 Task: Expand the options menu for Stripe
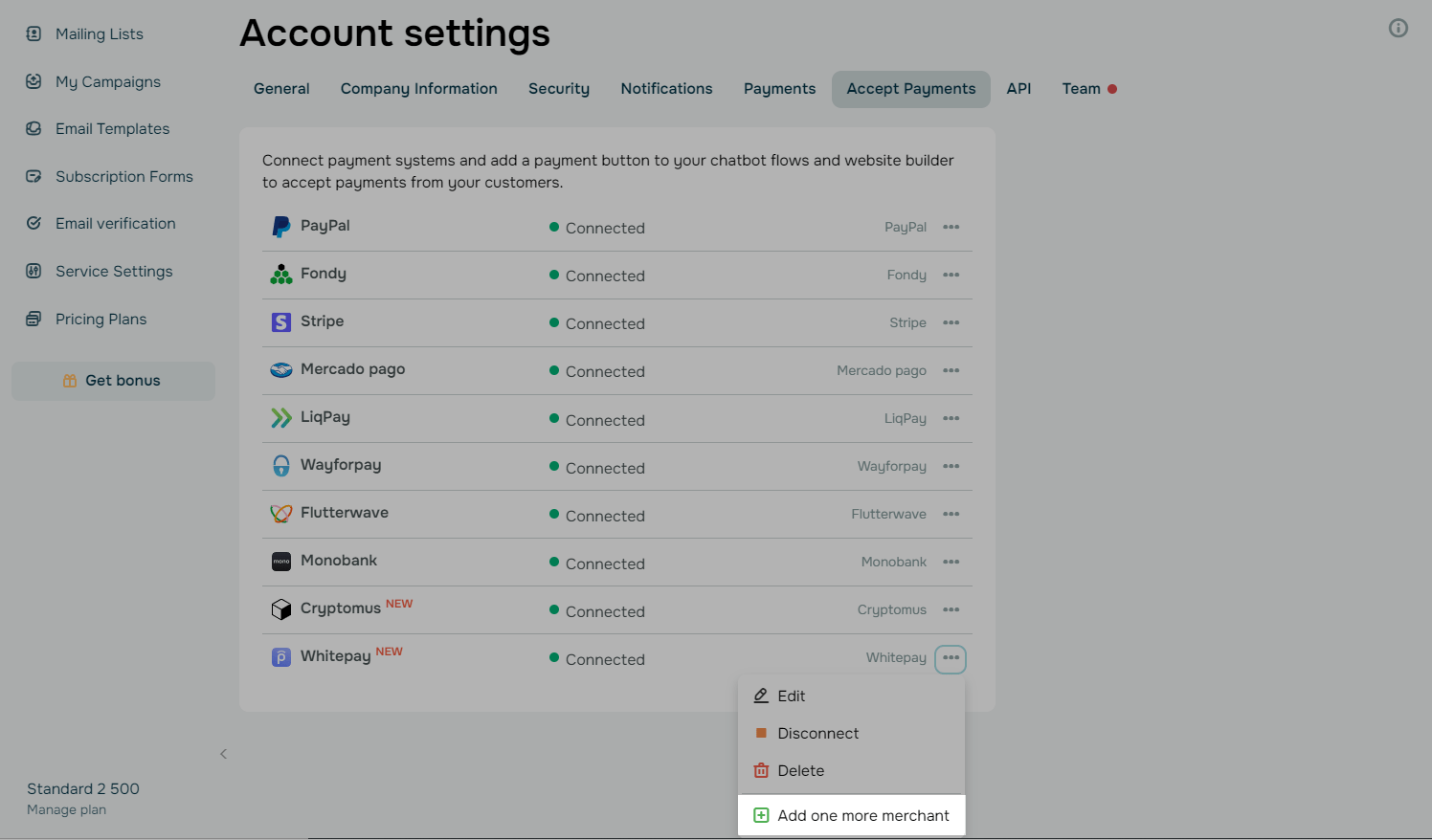(951, 322)
